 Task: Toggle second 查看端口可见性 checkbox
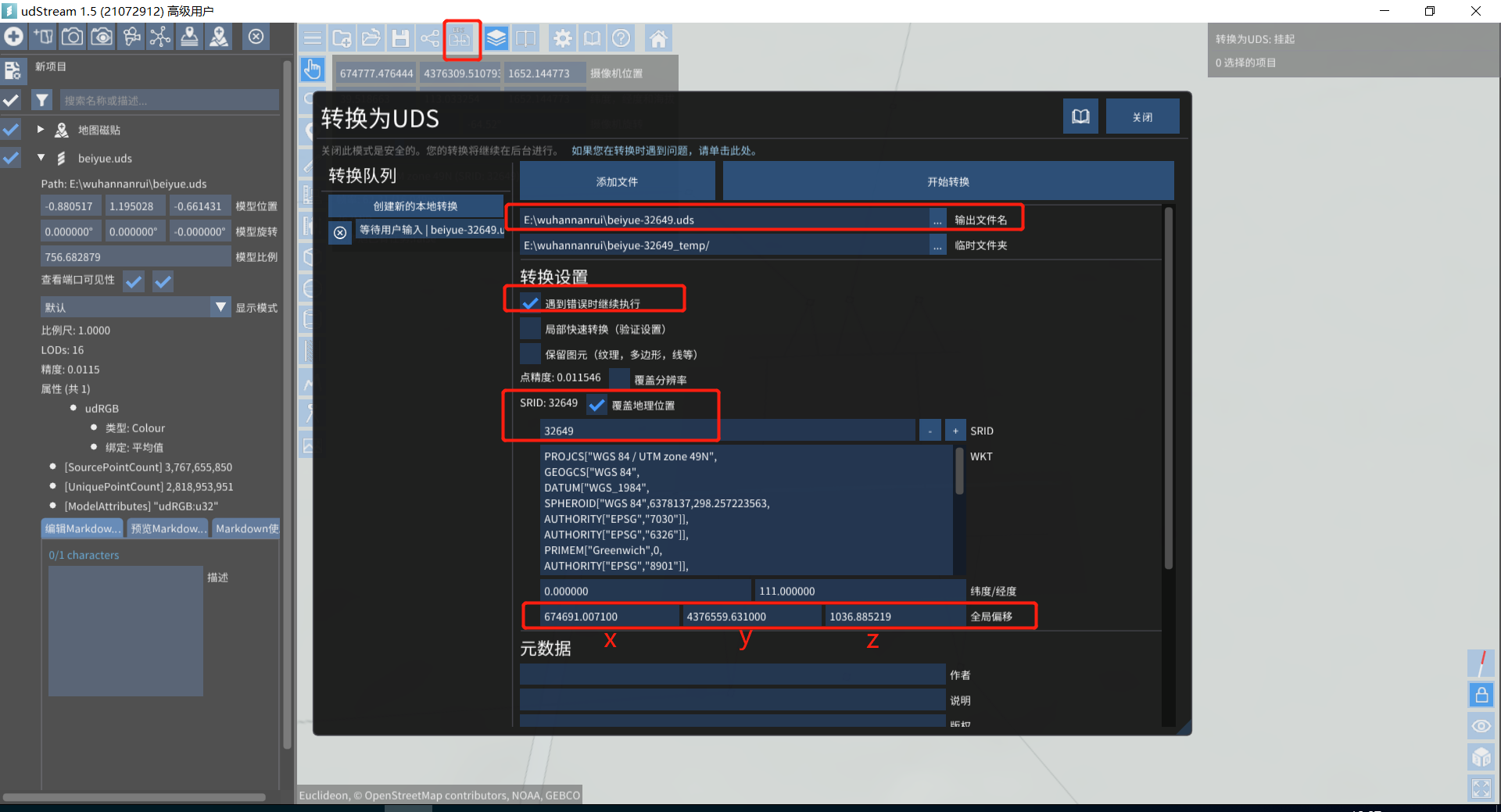click(163, 281)
